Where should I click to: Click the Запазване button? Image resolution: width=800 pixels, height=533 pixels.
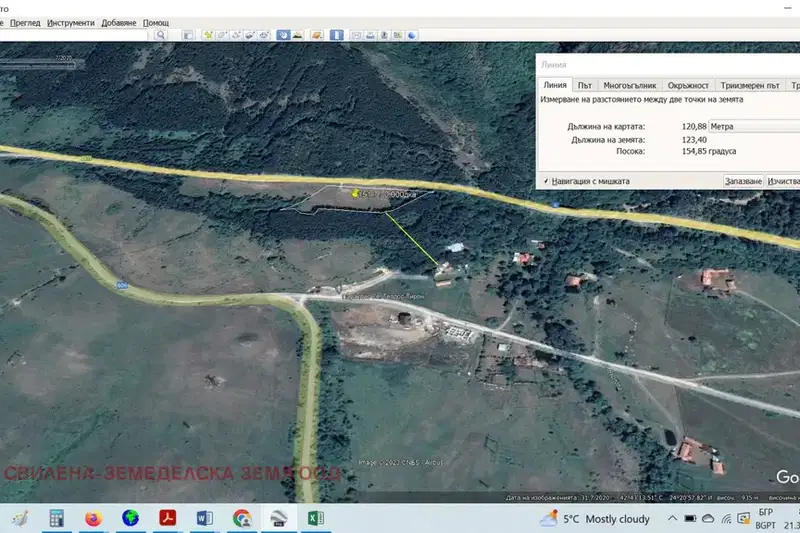pos(743,181)
